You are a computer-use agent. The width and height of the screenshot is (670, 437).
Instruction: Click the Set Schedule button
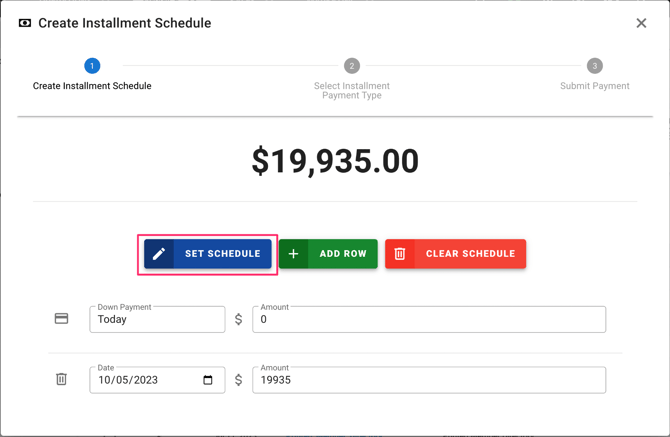point(208,254)
